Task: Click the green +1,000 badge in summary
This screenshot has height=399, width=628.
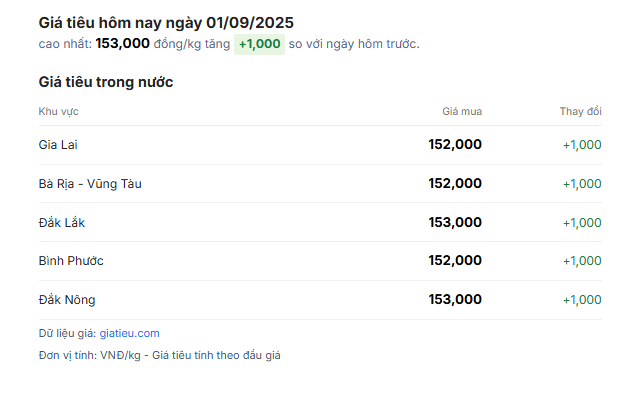Action: [x=260, y=44]
